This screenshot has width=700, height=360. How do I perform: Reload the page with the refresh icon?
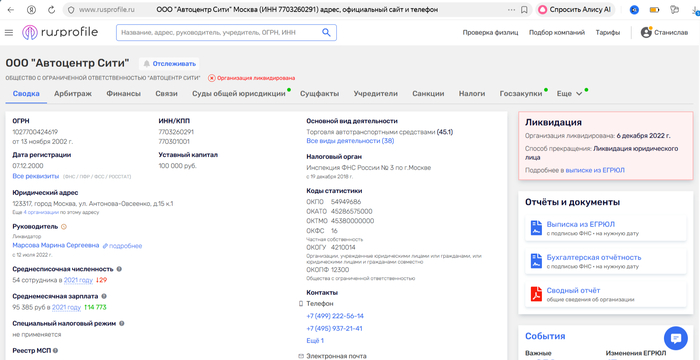pos(51,9)
